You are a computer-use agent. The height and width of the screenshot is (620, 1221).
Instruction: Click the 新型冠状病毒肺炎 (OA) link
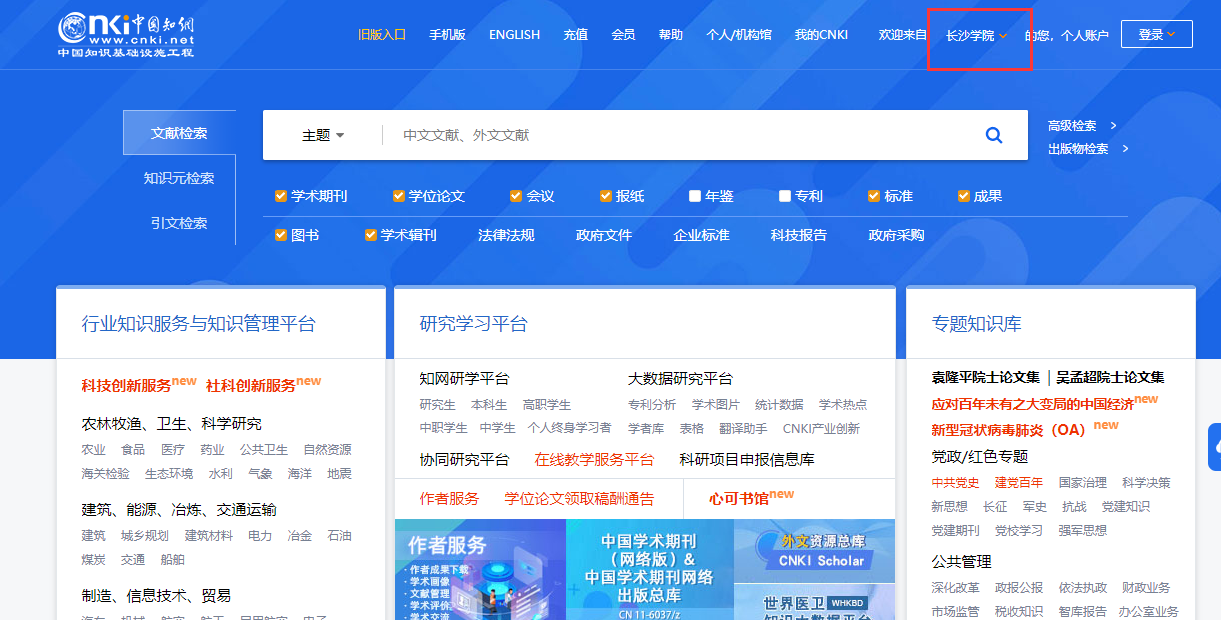click(x=1008, y=429)
